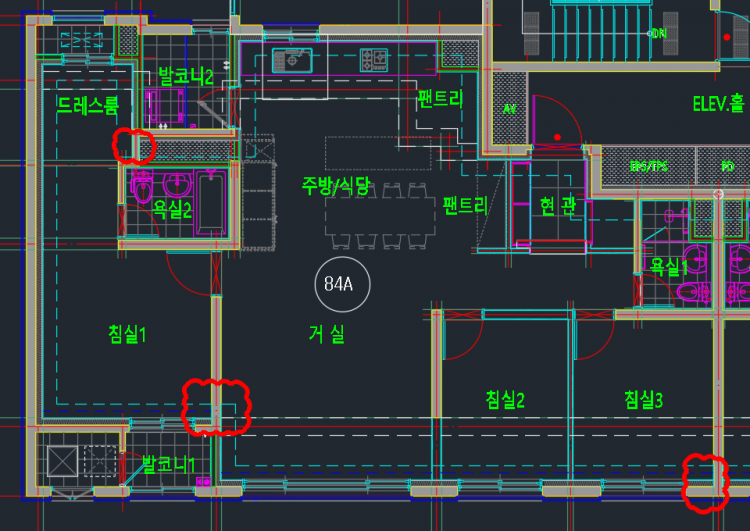Select the red revision cloud below 드레스룸
Viewport: 750px width, 531px height.
(133, 146)
